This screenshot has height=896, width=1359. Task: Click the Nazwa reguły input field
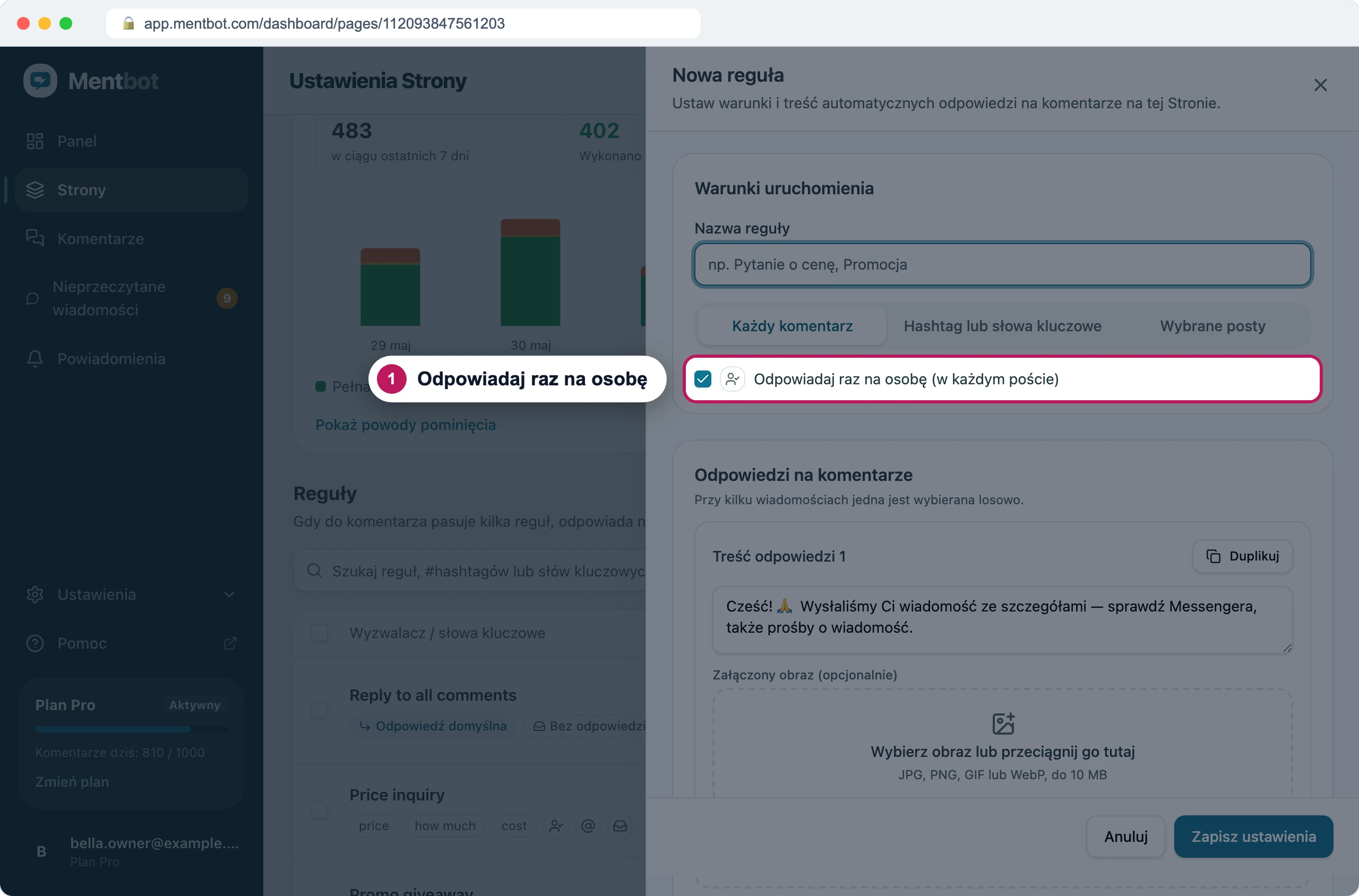pos(1002,264)
